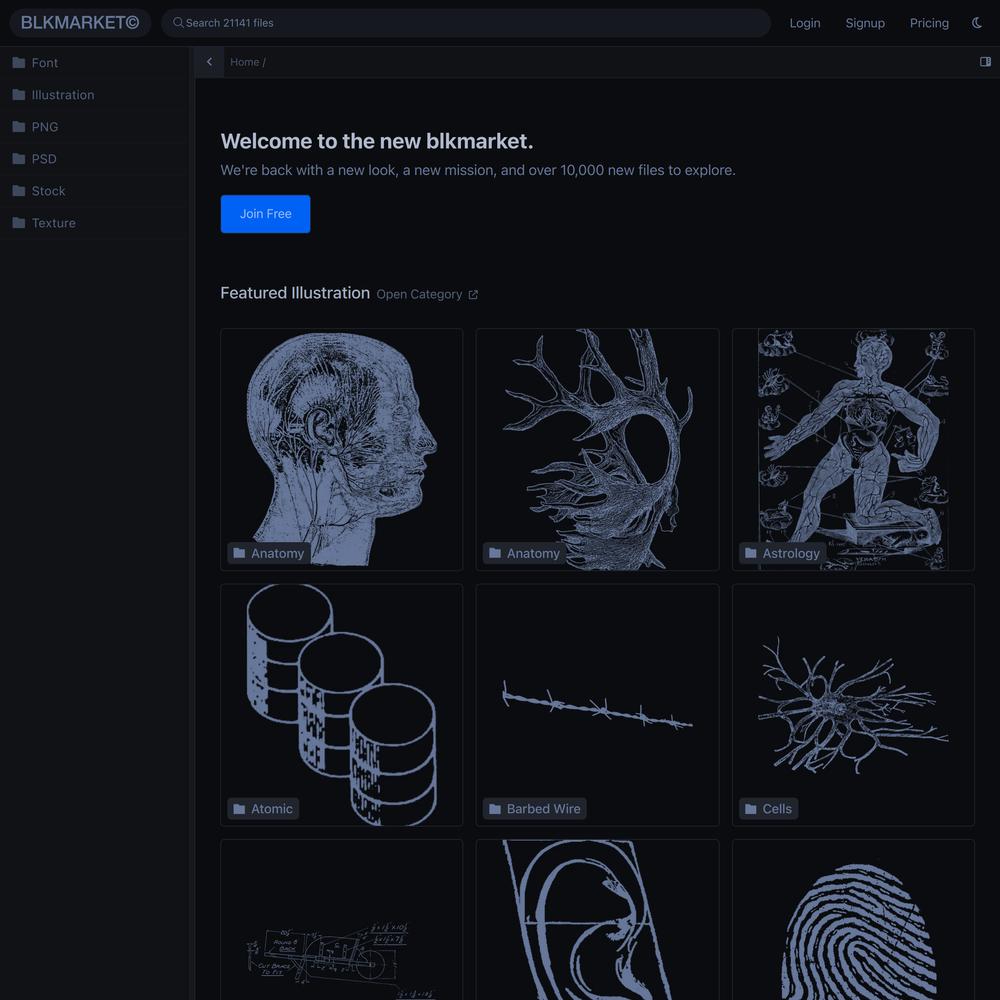Viewport: 1000px width, 1000px height.
Task: Collapse sidebar with the back chevron
Action: click(x=209, y=62)
